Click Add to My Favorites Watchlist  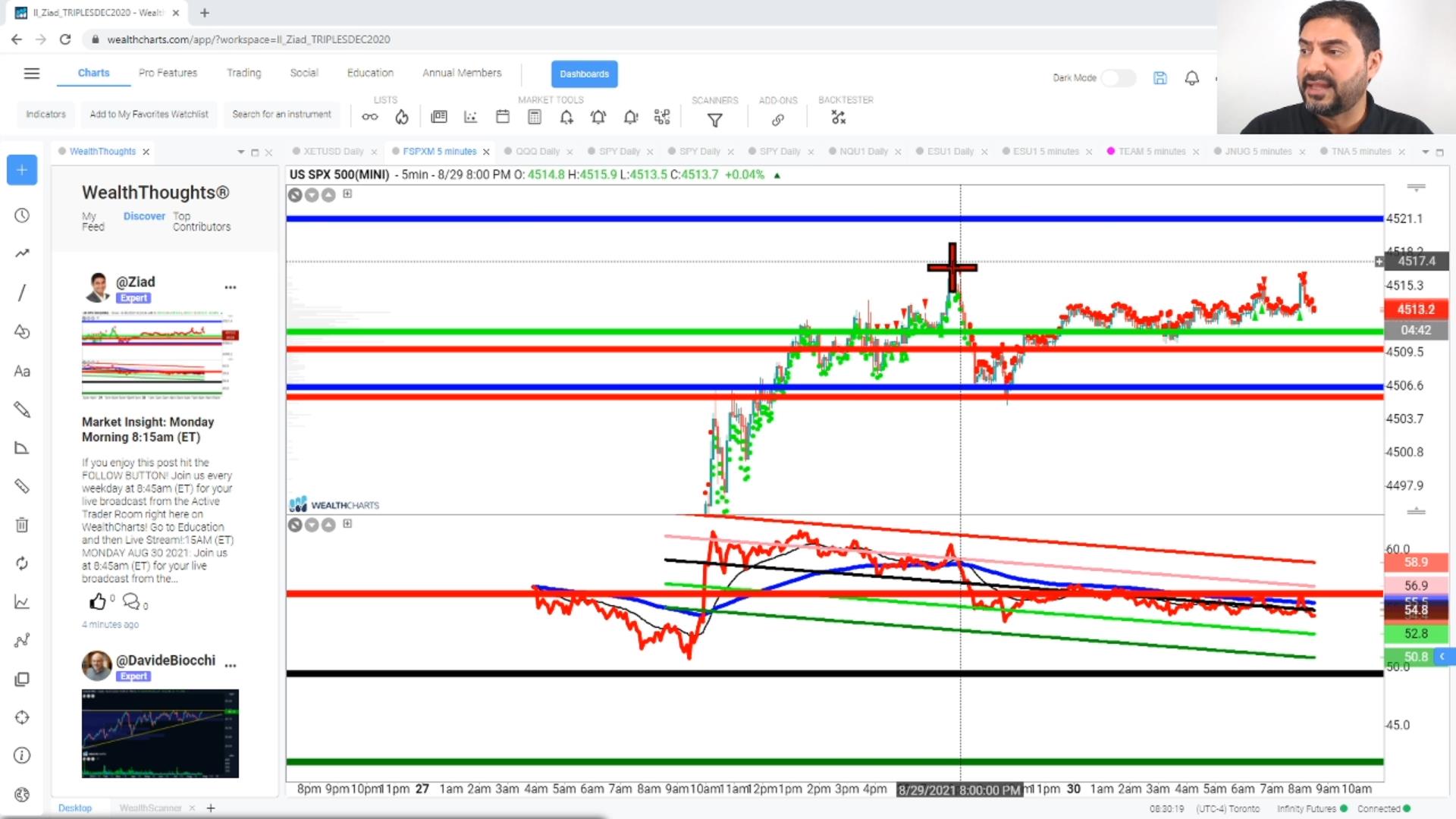(x=149, y=115)
